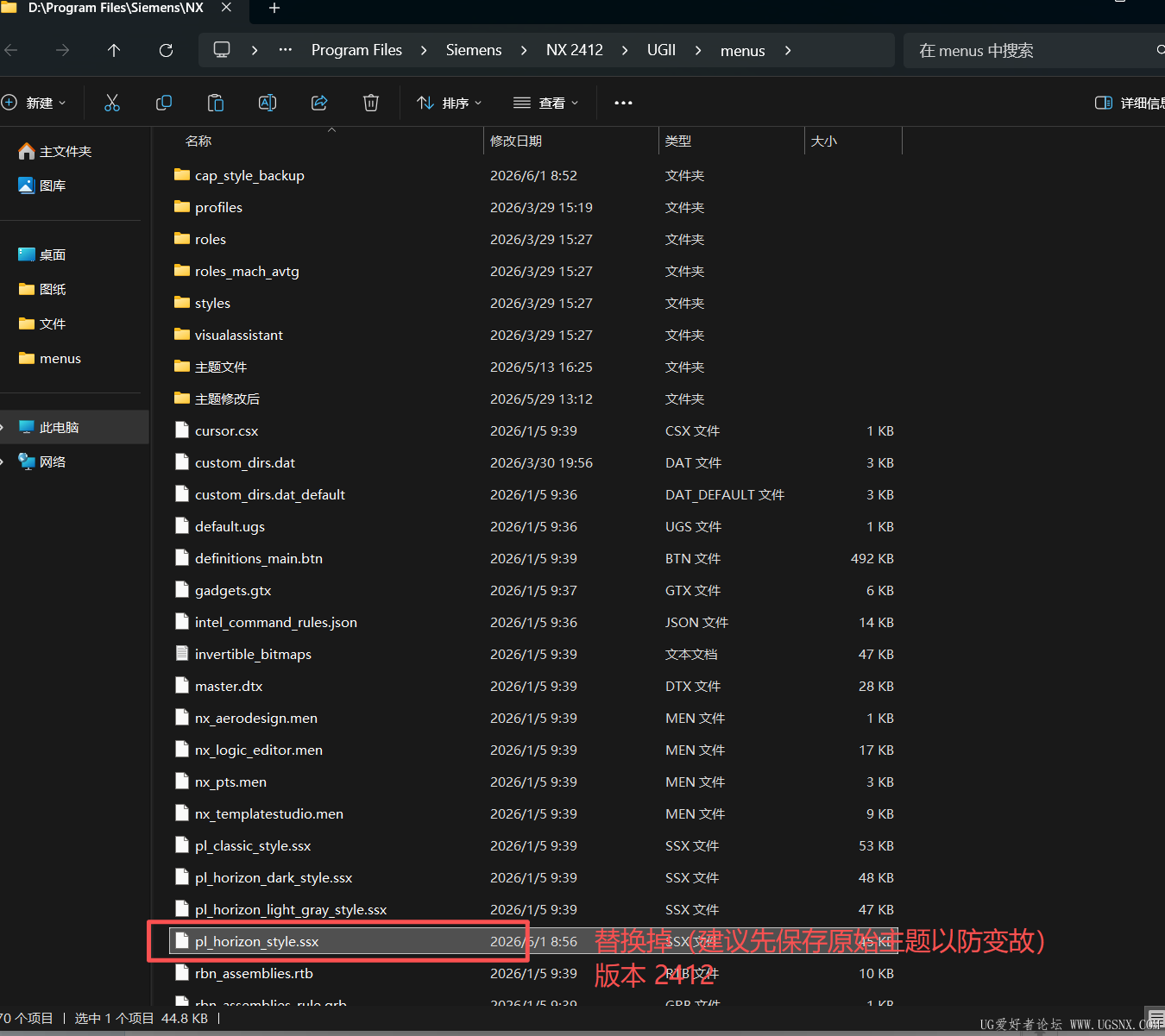Expand chevron after Siemens in path
This screenshot has width=1165, height=1036.
click(524, 50)
